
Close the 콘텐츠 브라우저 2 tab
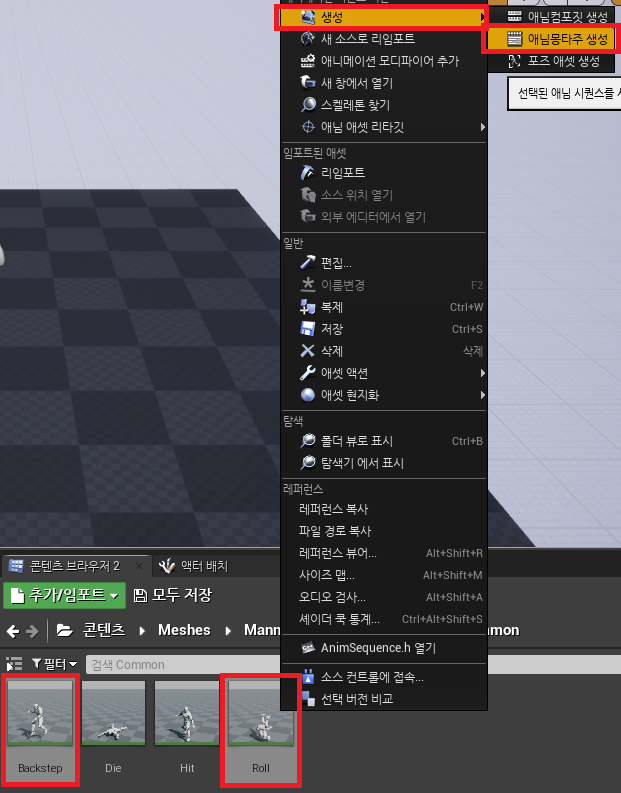point(139,566)
